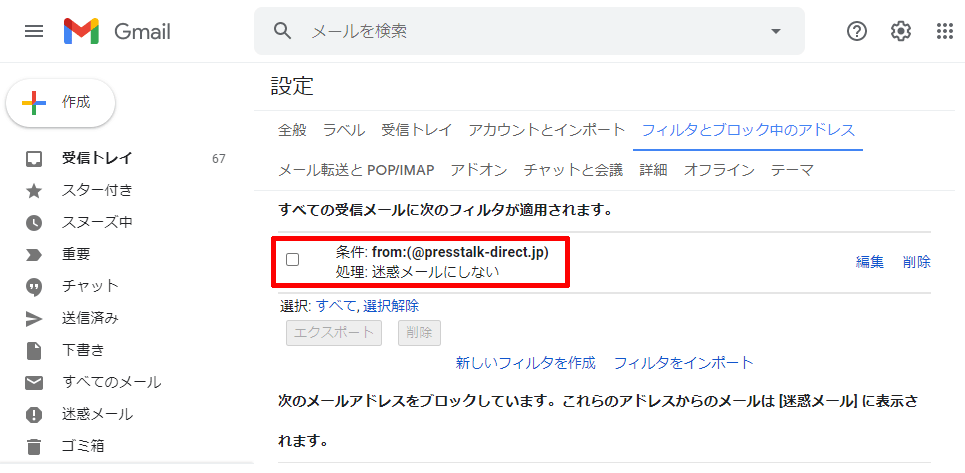The width and height of the screenshot is (965, 473).
Task: Switch to the 詳細 tab
Action: coord(653,170)
